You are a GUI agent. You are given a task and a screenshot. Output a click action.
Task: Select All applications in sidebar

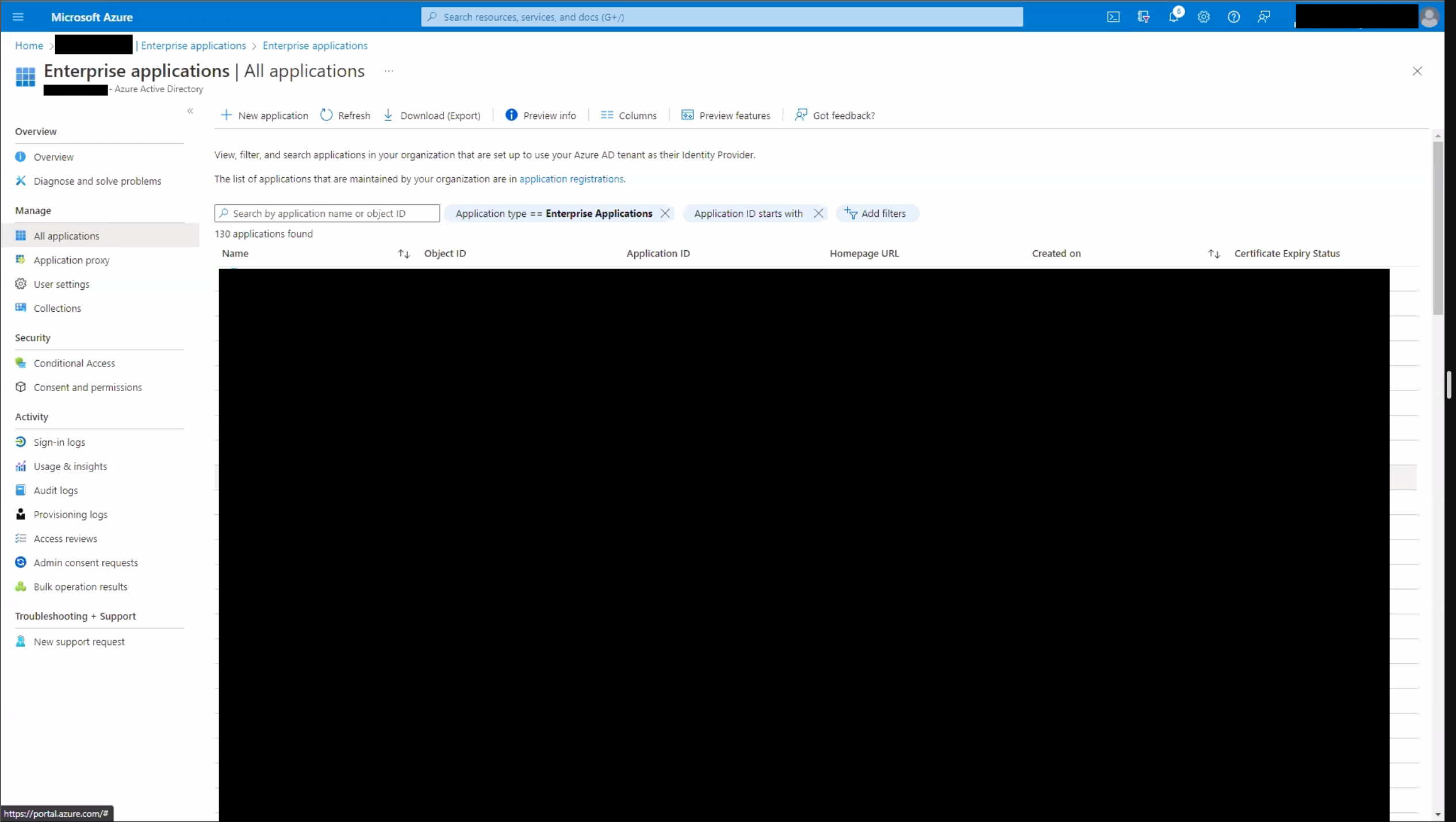pyautogui.click(x=99, y=236)
